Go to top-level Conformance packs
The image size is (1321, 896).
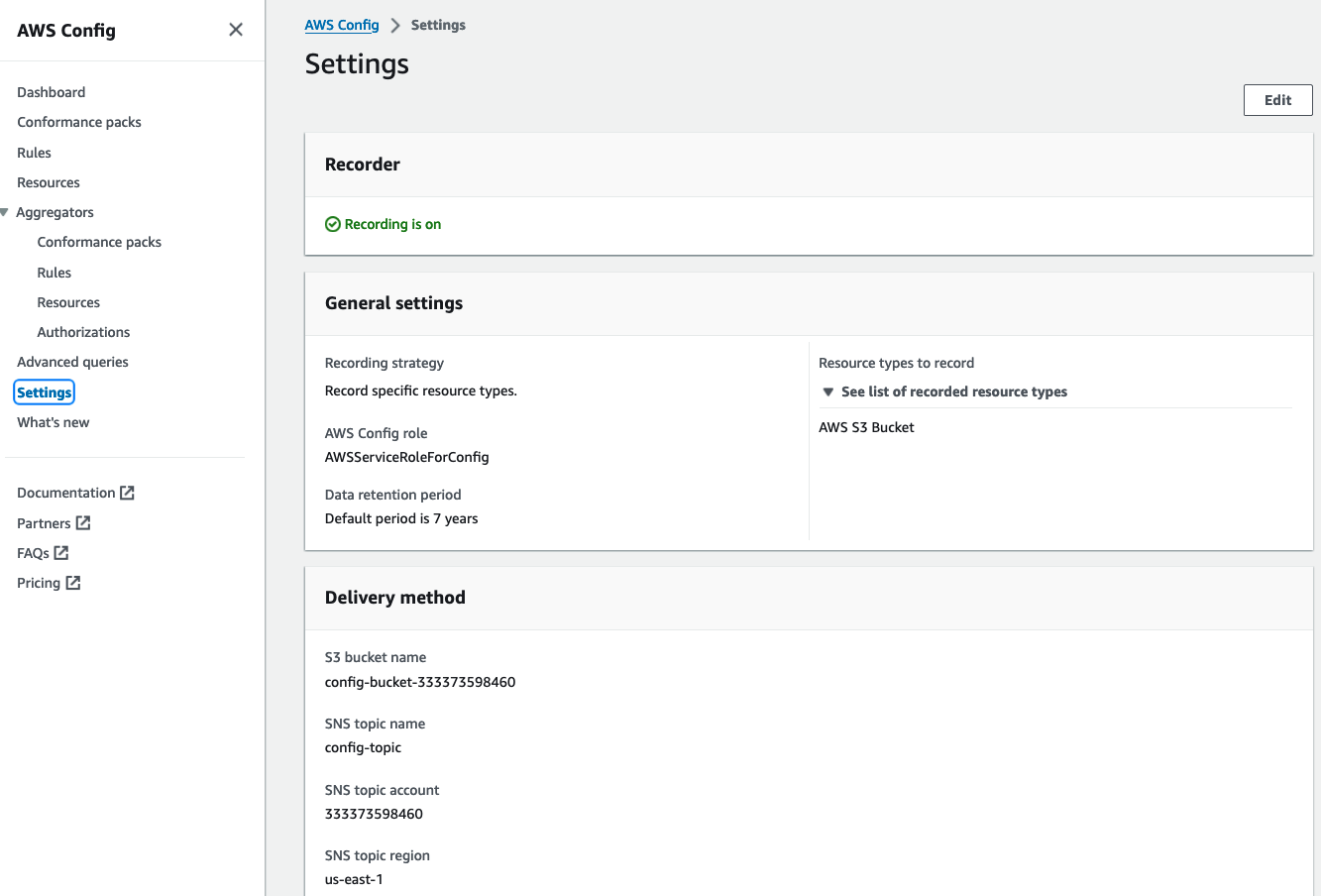(79, 122)
